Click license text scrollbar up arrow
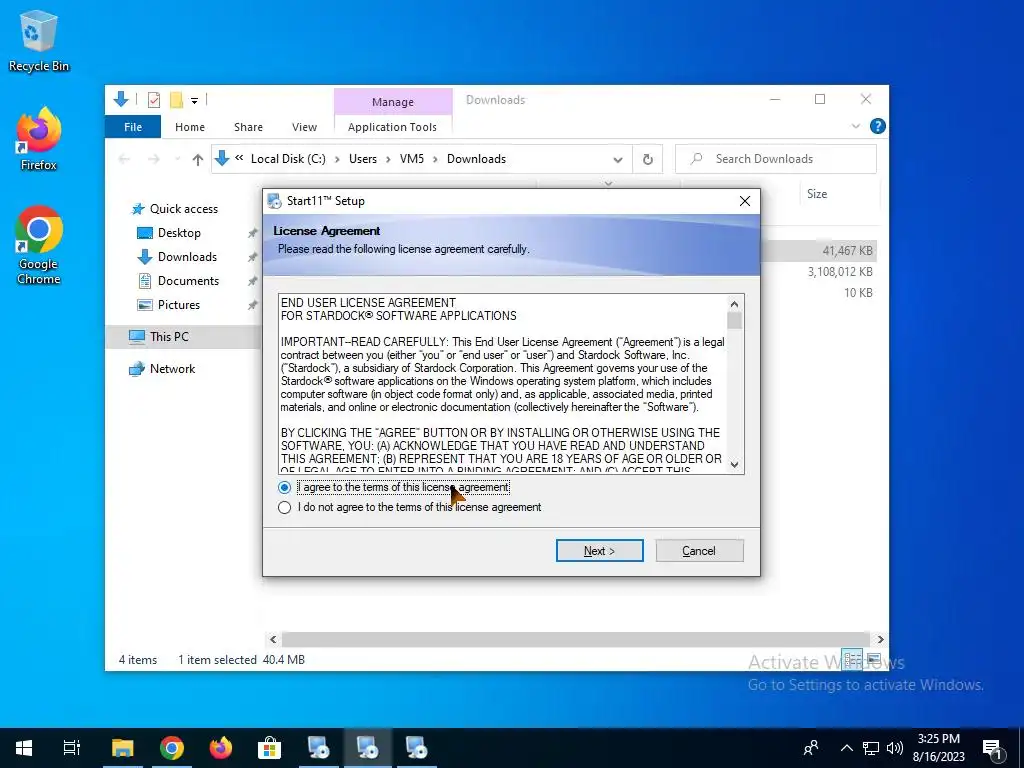This screenshot has height=768, width=1024. point(734,304)
